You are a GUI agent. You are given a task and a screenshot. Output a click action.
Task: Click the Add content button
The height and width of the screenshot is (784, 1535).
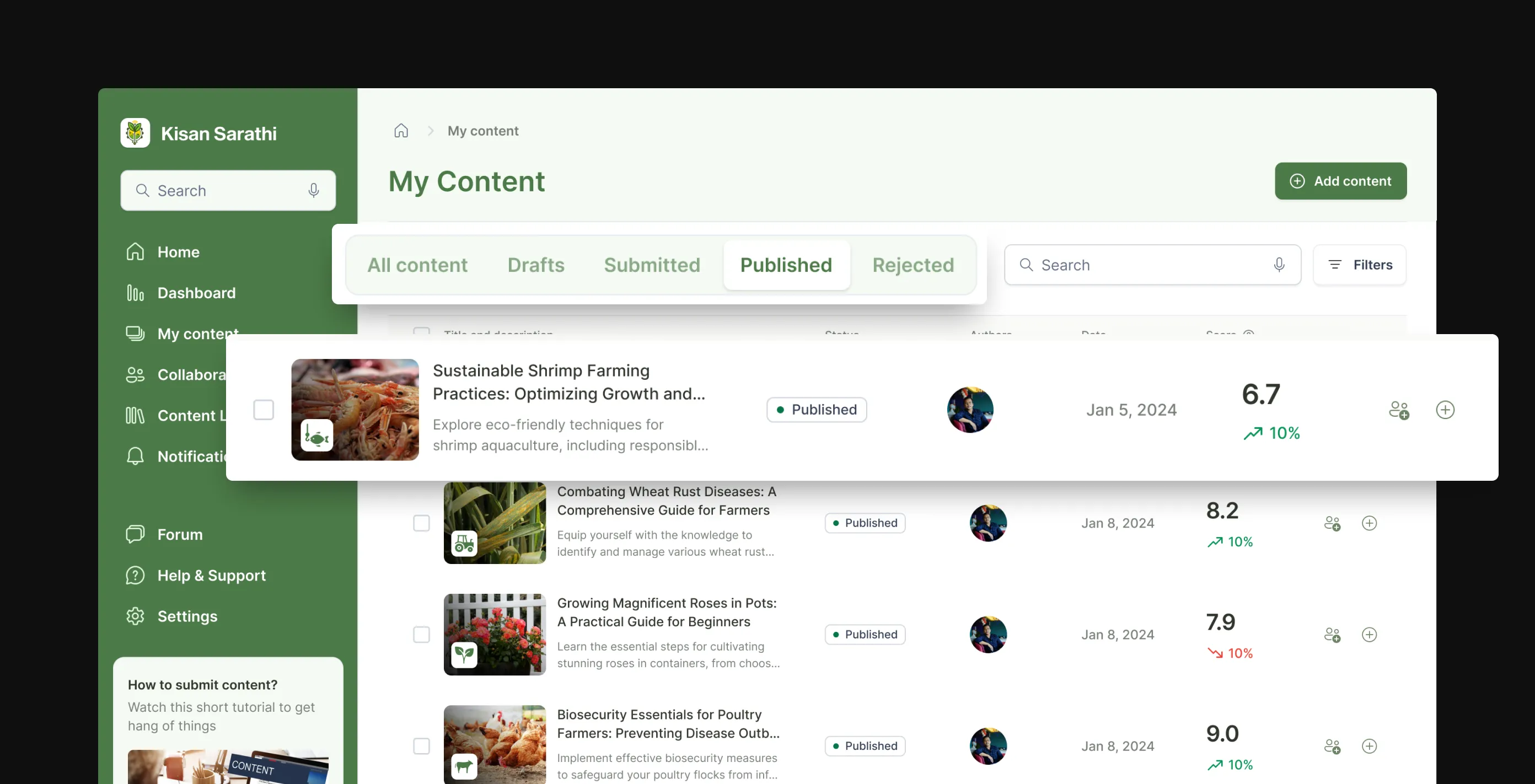click(x=1340, y=181)
